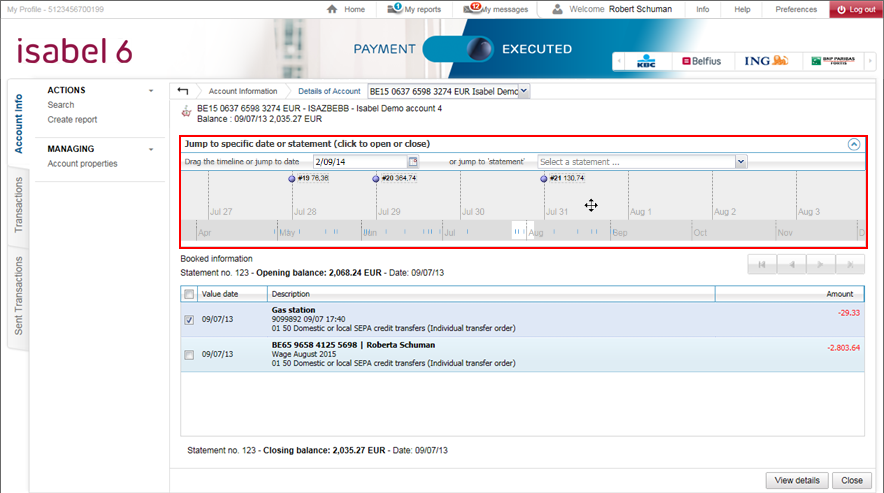Collapse the ACTIONS section arrow
The height and width of the screenshot is (493, 884).
[151, 91]
